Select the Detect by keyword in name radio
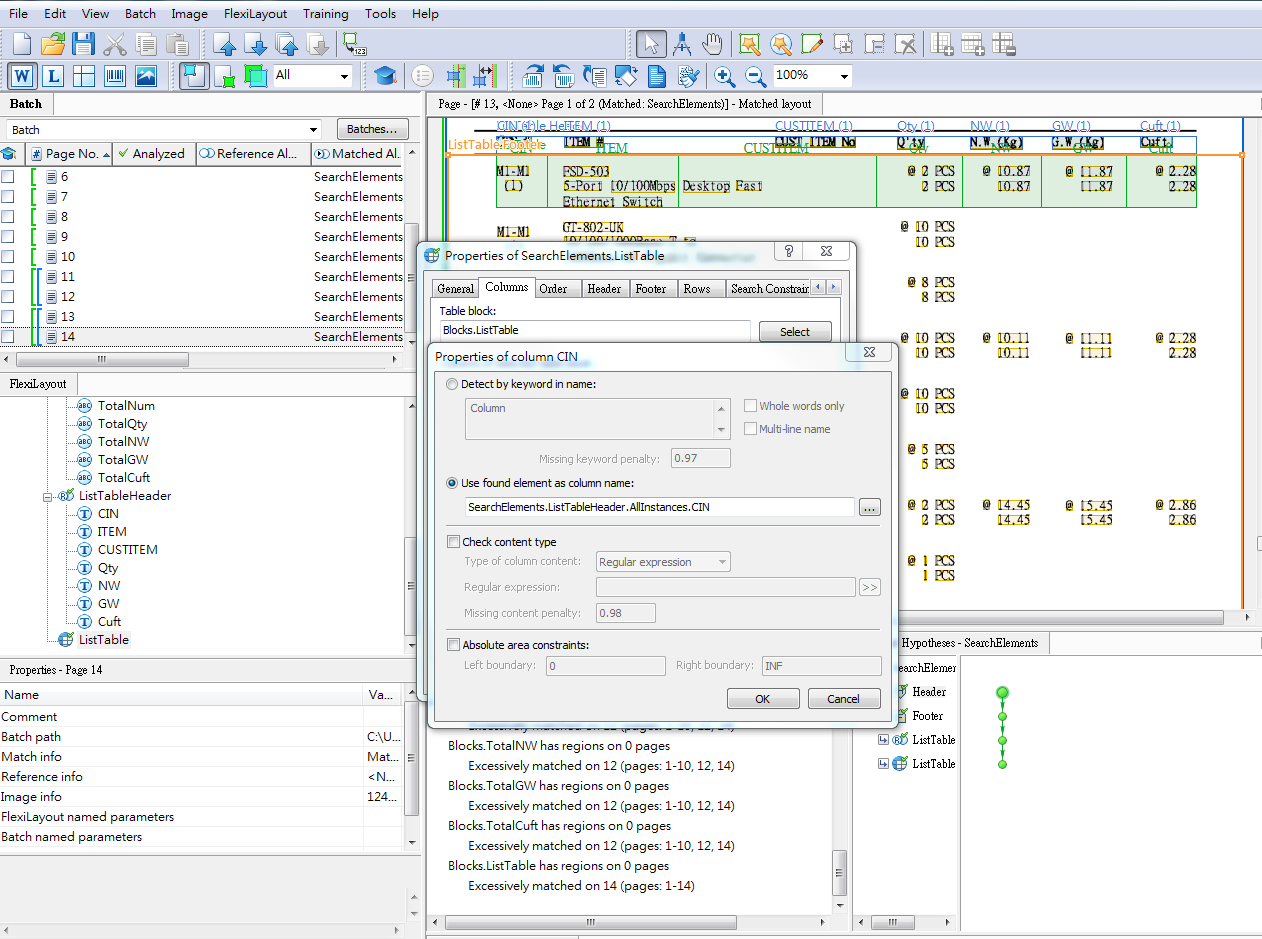 click(x=452, y=384)
